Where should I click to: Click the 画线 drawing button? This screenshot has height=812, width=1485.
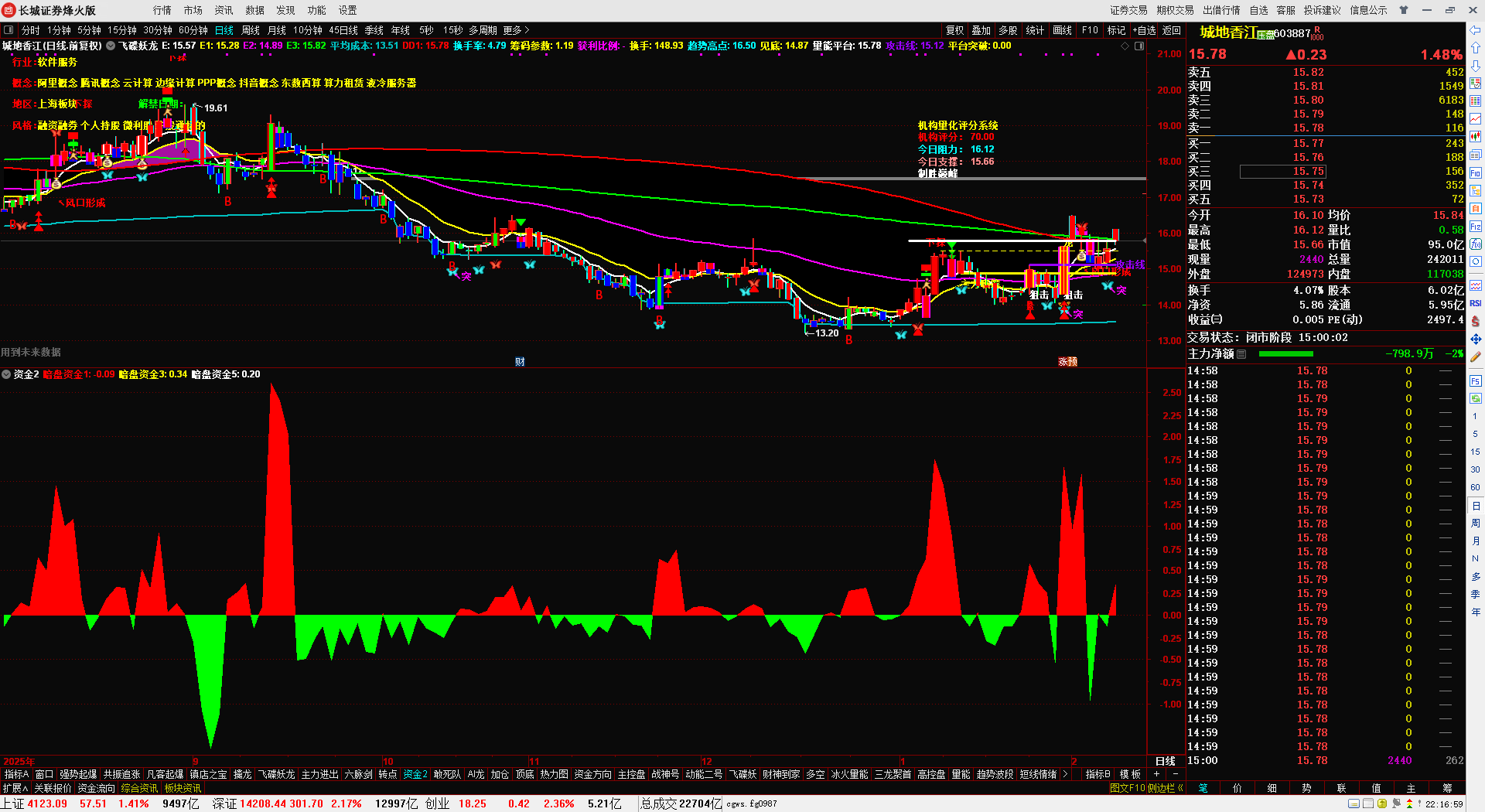click(x=1063, y=30)
